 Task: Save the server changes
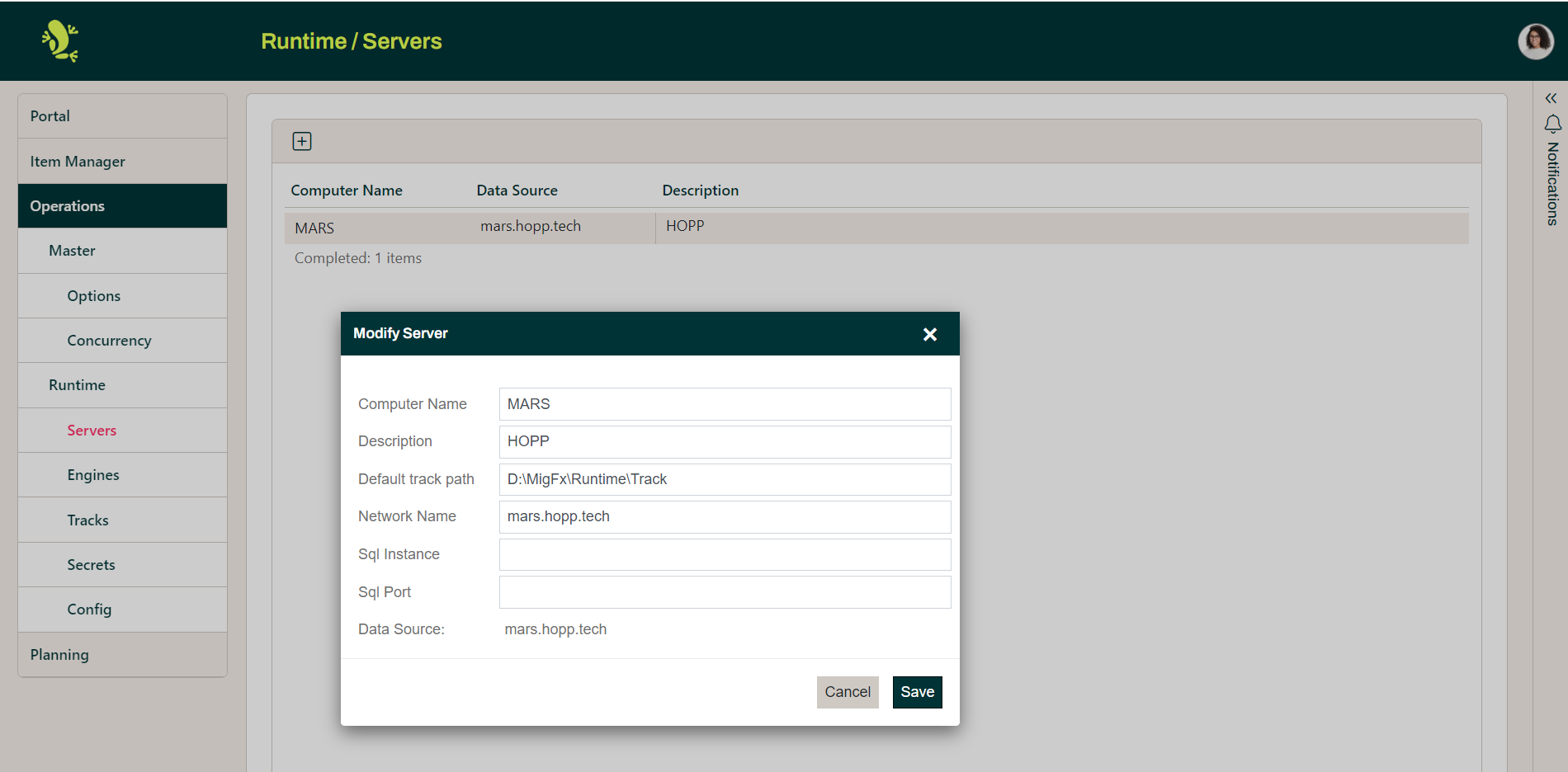click(x=917, y=692)
